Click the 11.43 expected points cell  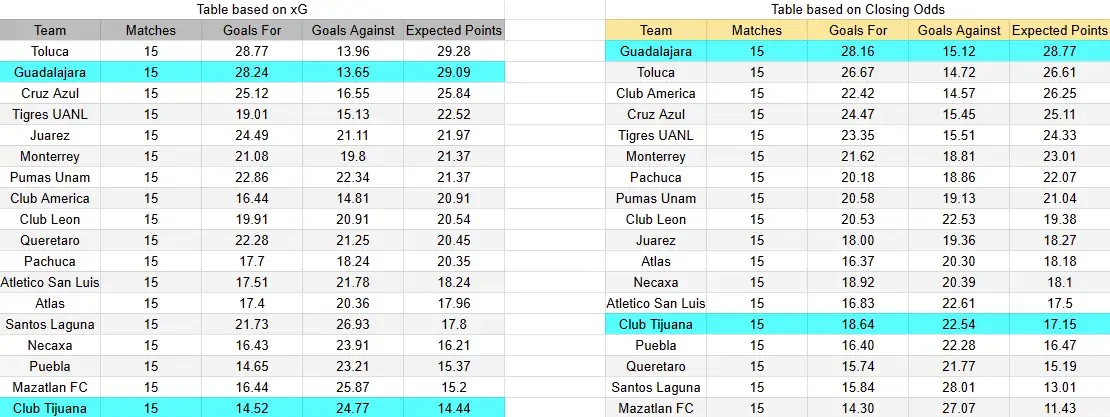point(1060,409)
